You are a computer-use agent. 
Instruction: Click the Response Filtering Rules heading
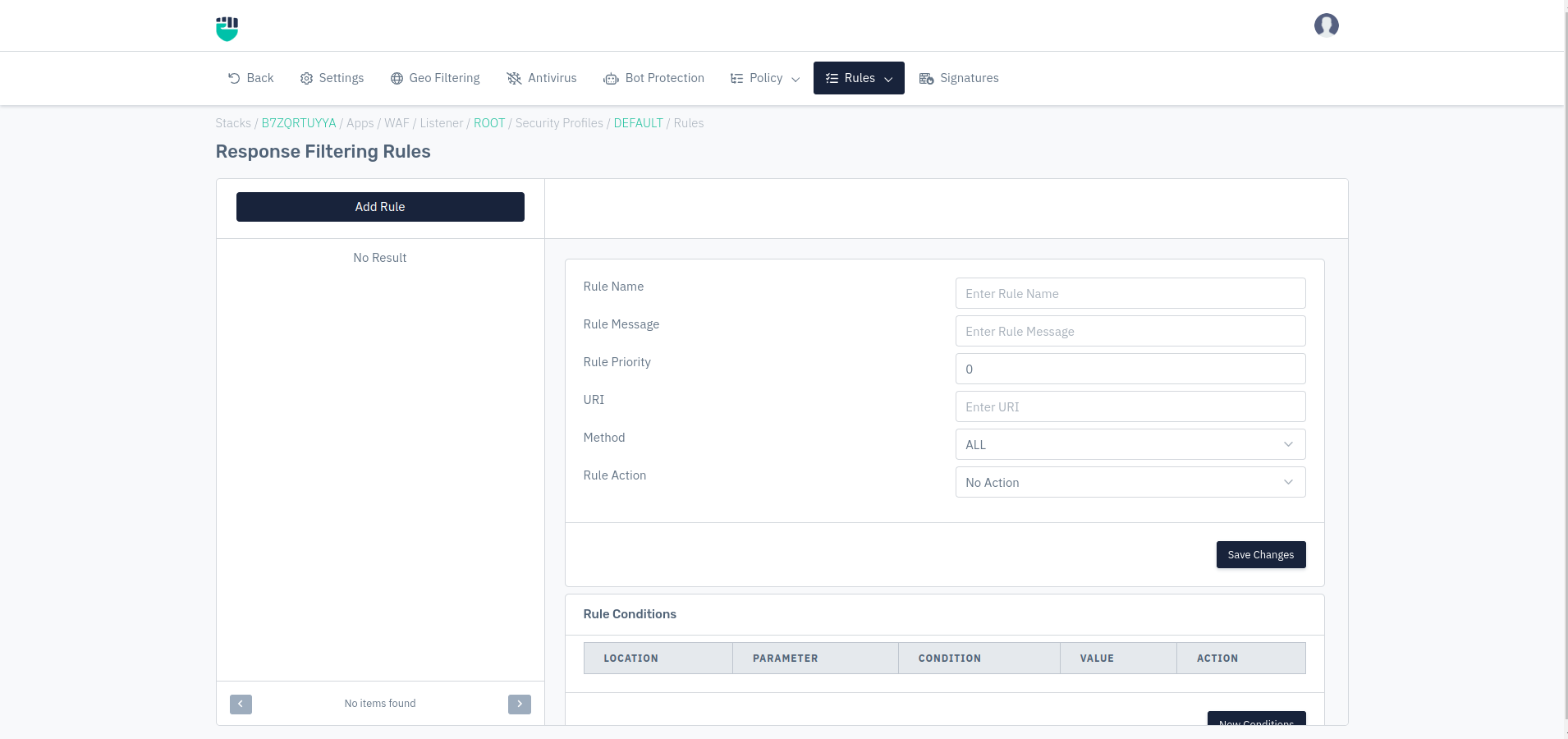pyautogui.click(x=323, y=152)
